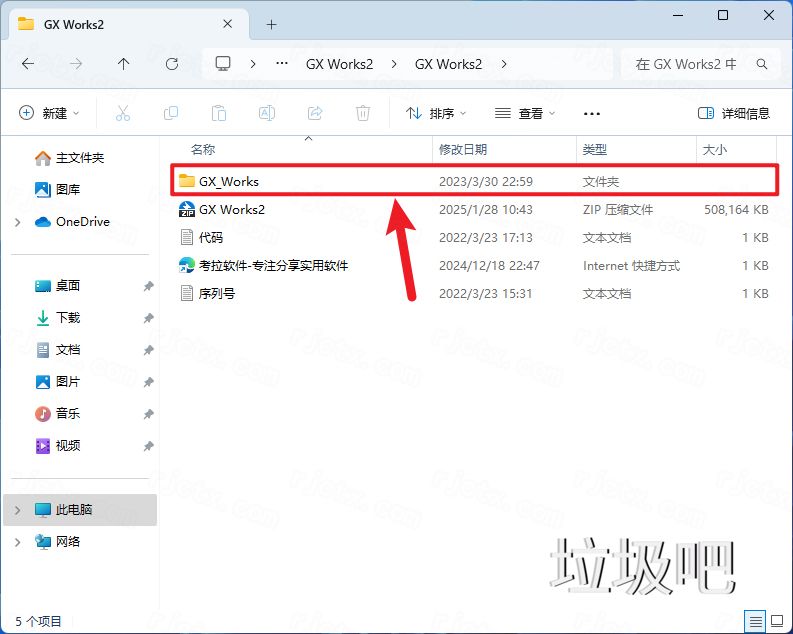Click the chevron between the two GX Works2 breadcrumbs
The image size is (793, 634).
point(394,64)
